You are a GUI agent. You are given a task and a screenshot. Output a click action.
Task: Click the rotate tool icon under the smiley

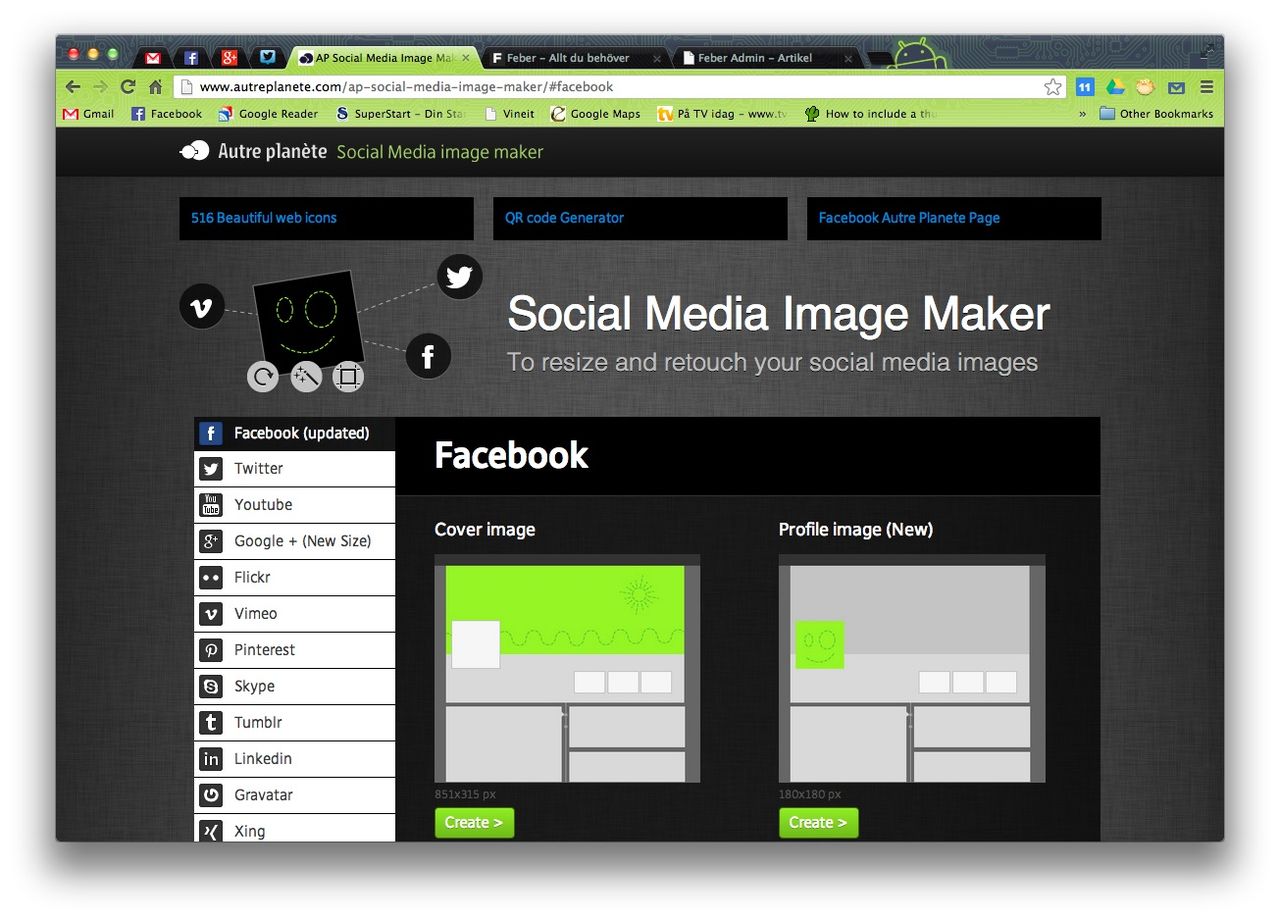click(263, 377)
